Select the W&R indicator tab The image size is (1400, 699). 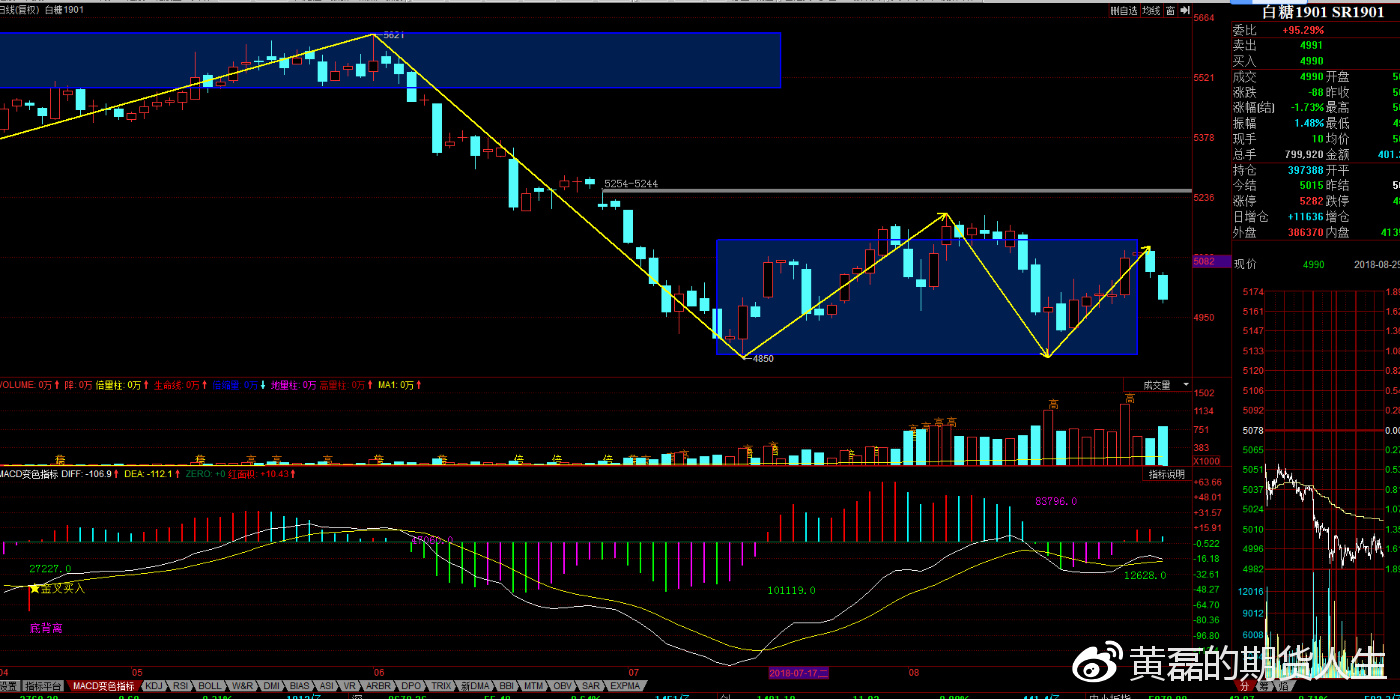[242, 686]
